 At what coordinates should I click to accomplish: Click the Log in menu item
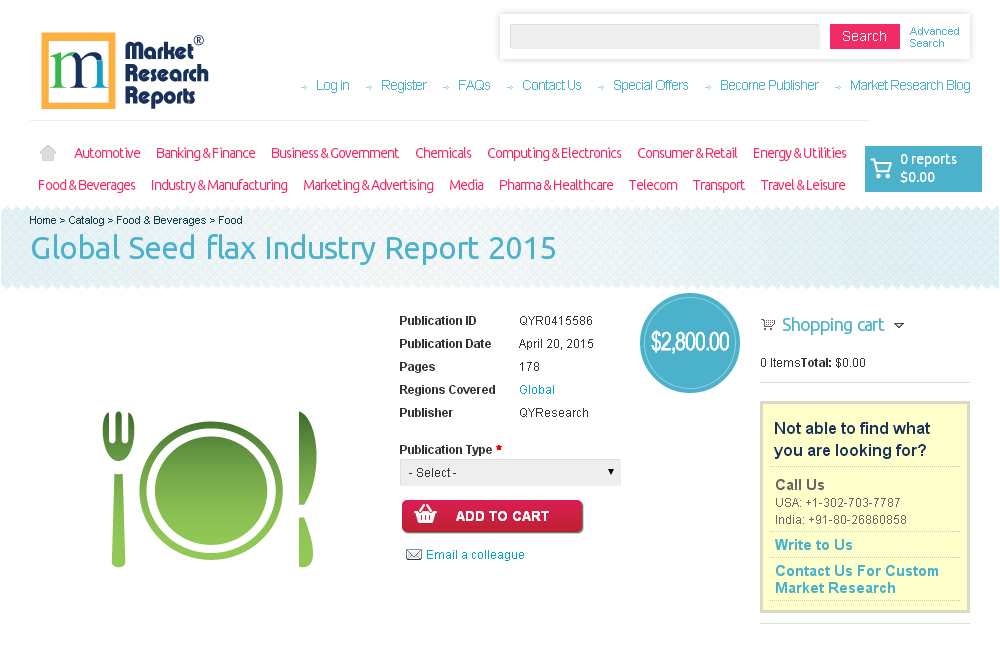click(x=332, y=85)
